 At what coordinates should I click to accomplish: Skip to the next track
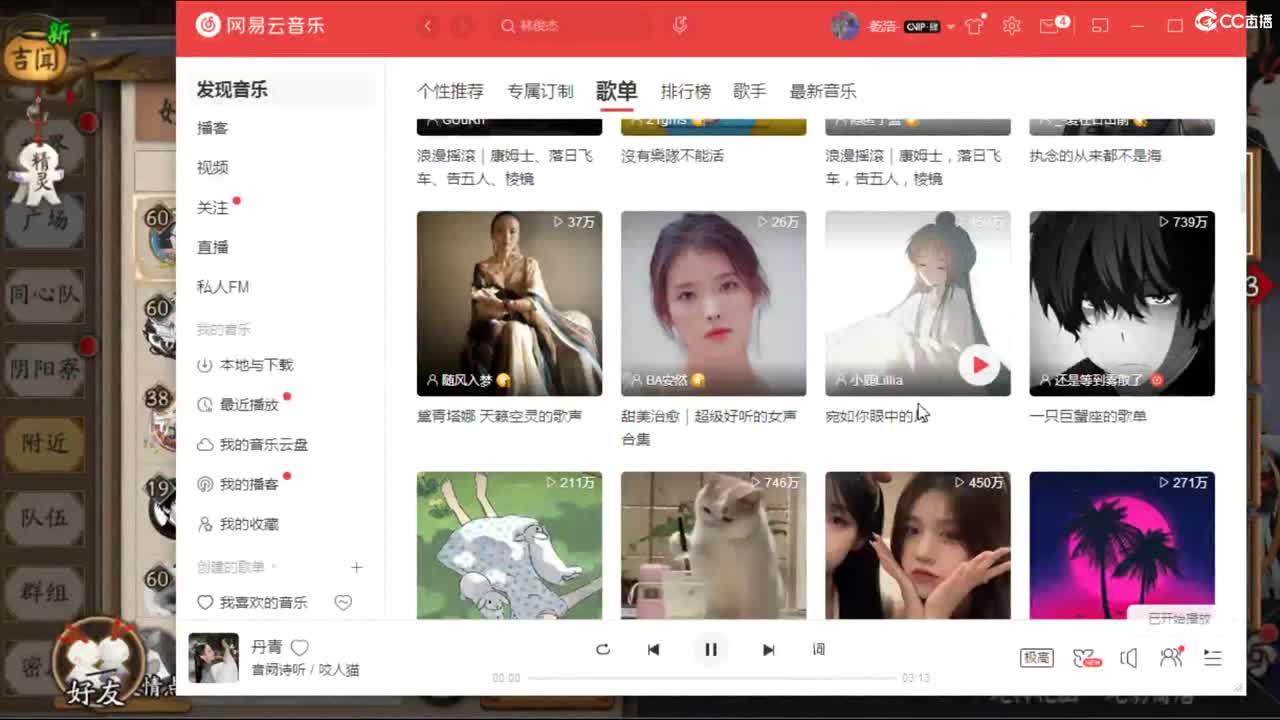click(x=768, y=649)
